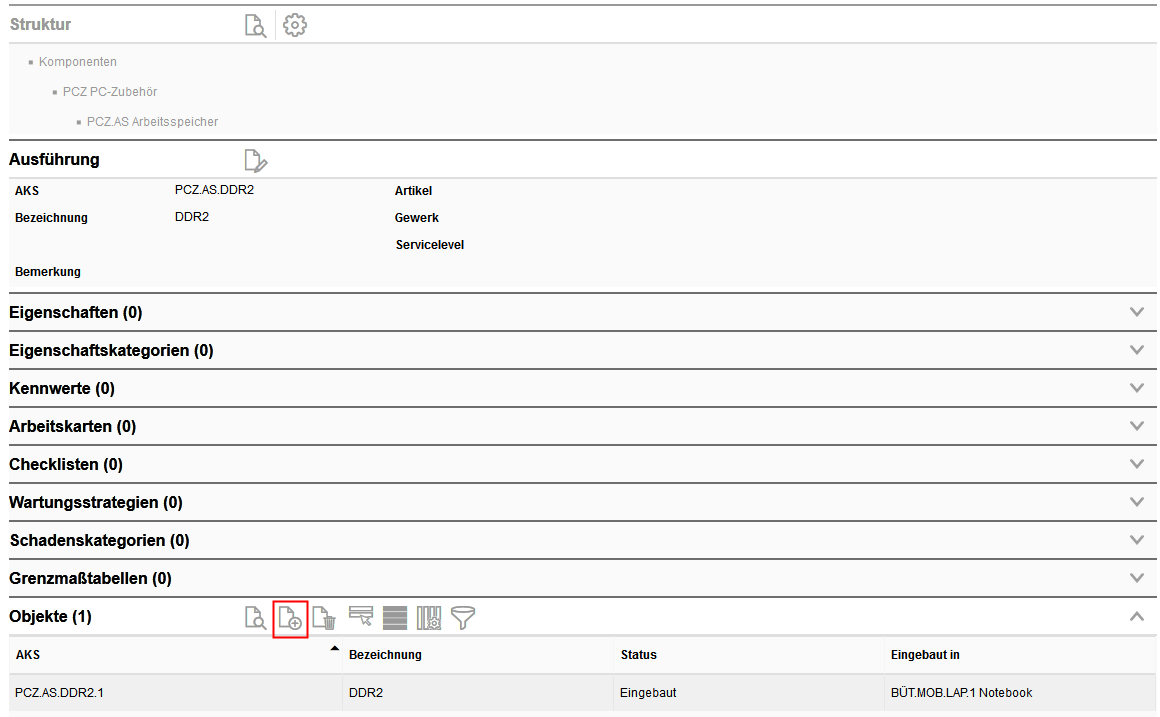Click the delete object trash icon

(323, 618)
